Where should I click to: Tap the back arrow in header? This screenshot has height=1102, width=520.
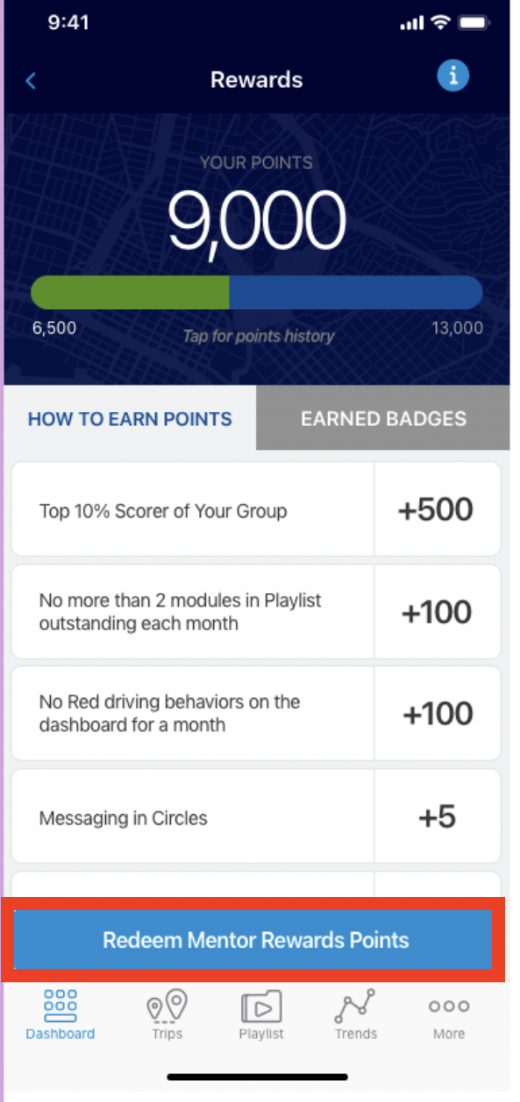click(x=30, y=81)
